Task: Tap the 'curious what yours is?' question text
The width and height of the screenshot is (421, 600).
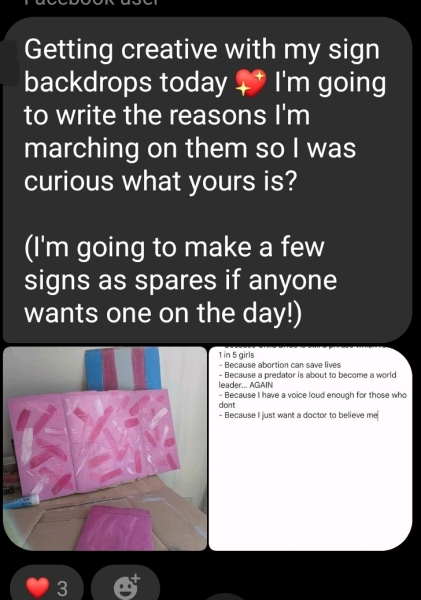Action: 161,181
